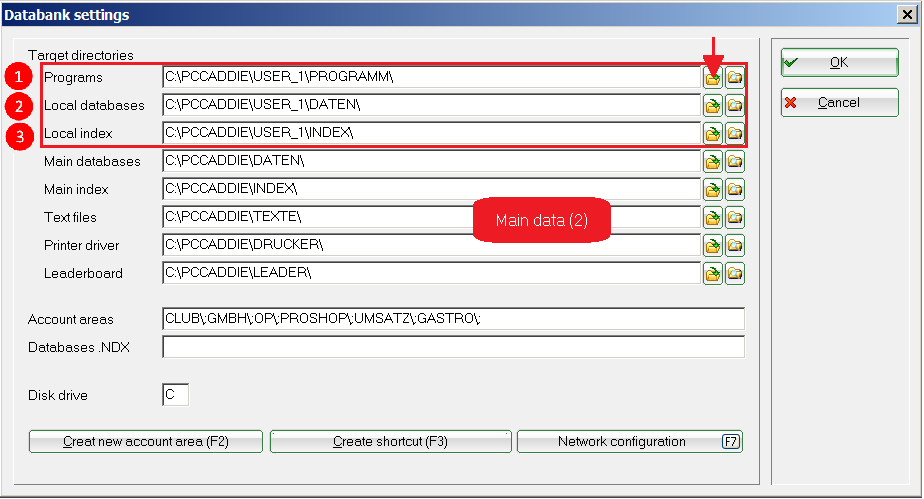Viewport: 924px width, 499px height.
Task: Click the plain folder icon for Programs
Action: tap(735, 77)
